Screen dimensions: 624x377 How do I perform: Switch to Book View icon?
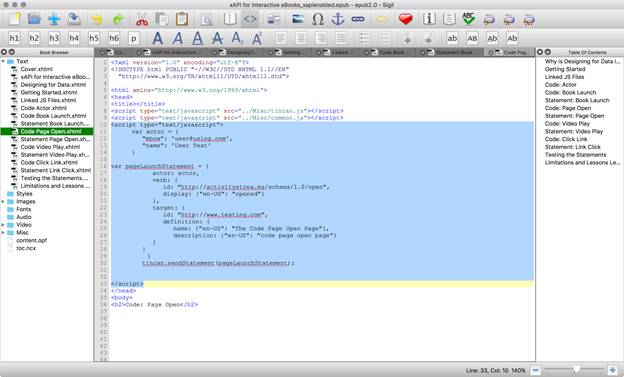(230, 19)
